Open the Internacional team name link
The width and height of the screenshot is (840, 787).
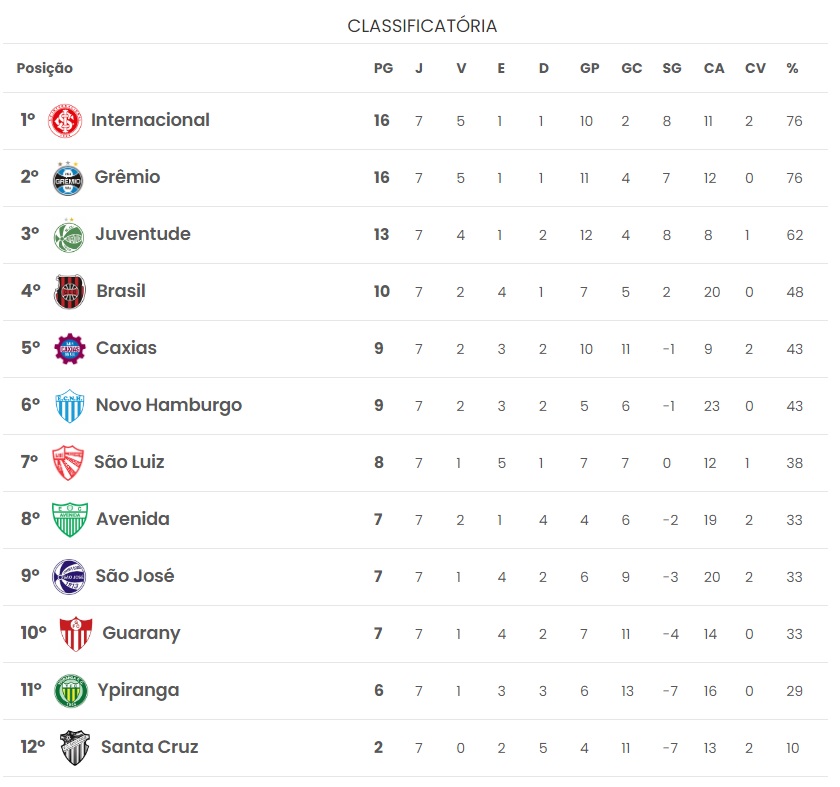tap(150, 120)
